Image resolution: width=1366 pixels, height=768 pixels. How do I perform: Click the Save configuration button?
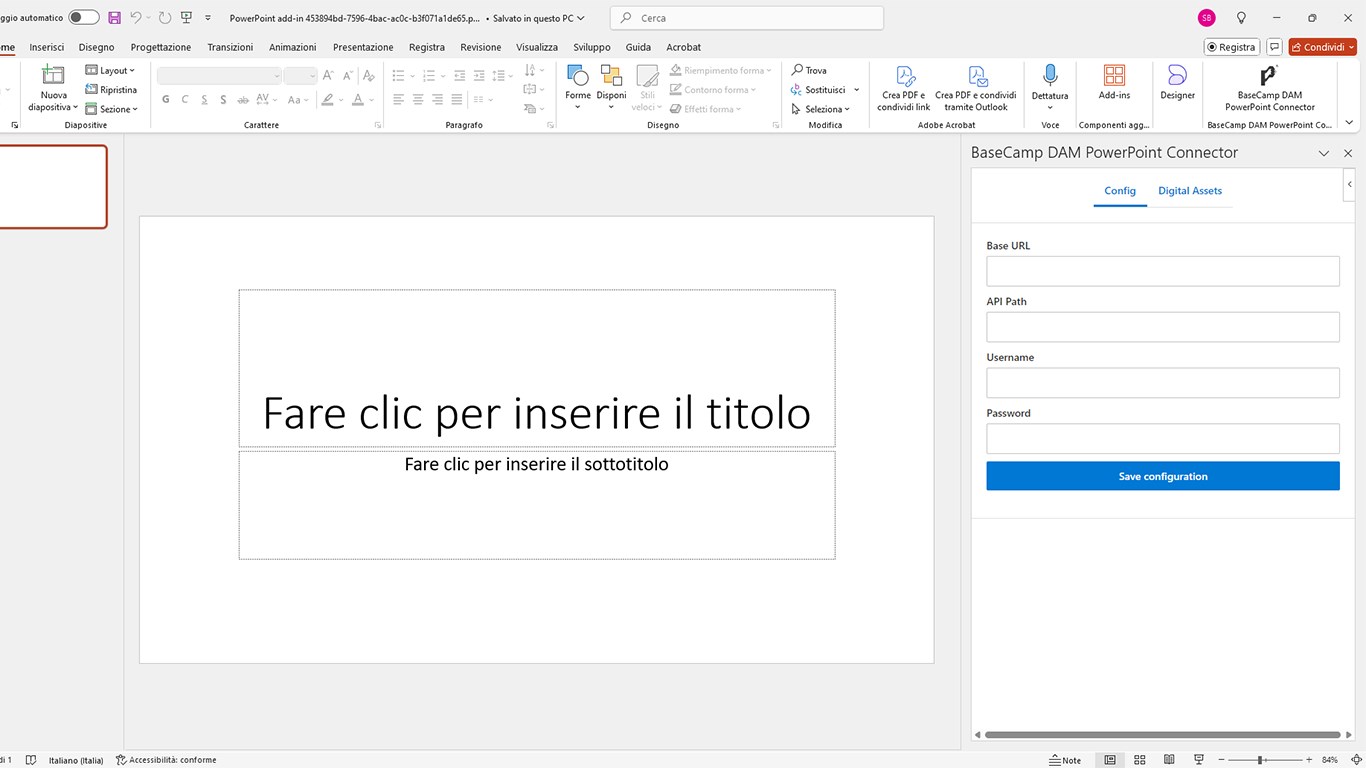1163,476
